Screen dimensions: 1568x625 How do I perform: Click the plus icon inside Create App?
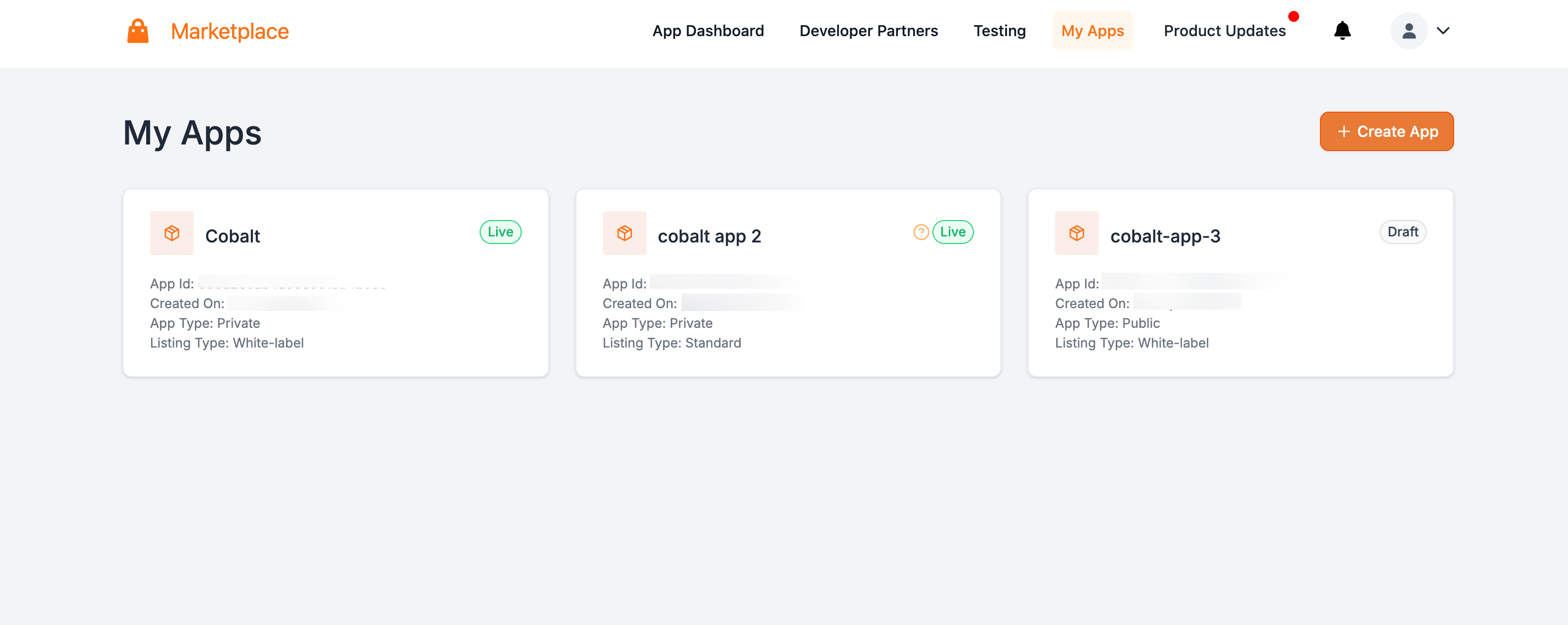(1343, 131)
